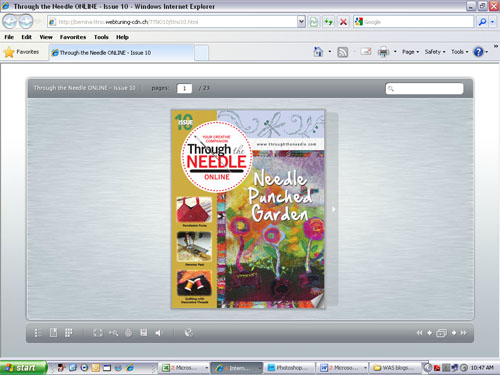Switch to Excel taskbar group
This screenshot has width=500, height=375.
click(x=185, y=368)
